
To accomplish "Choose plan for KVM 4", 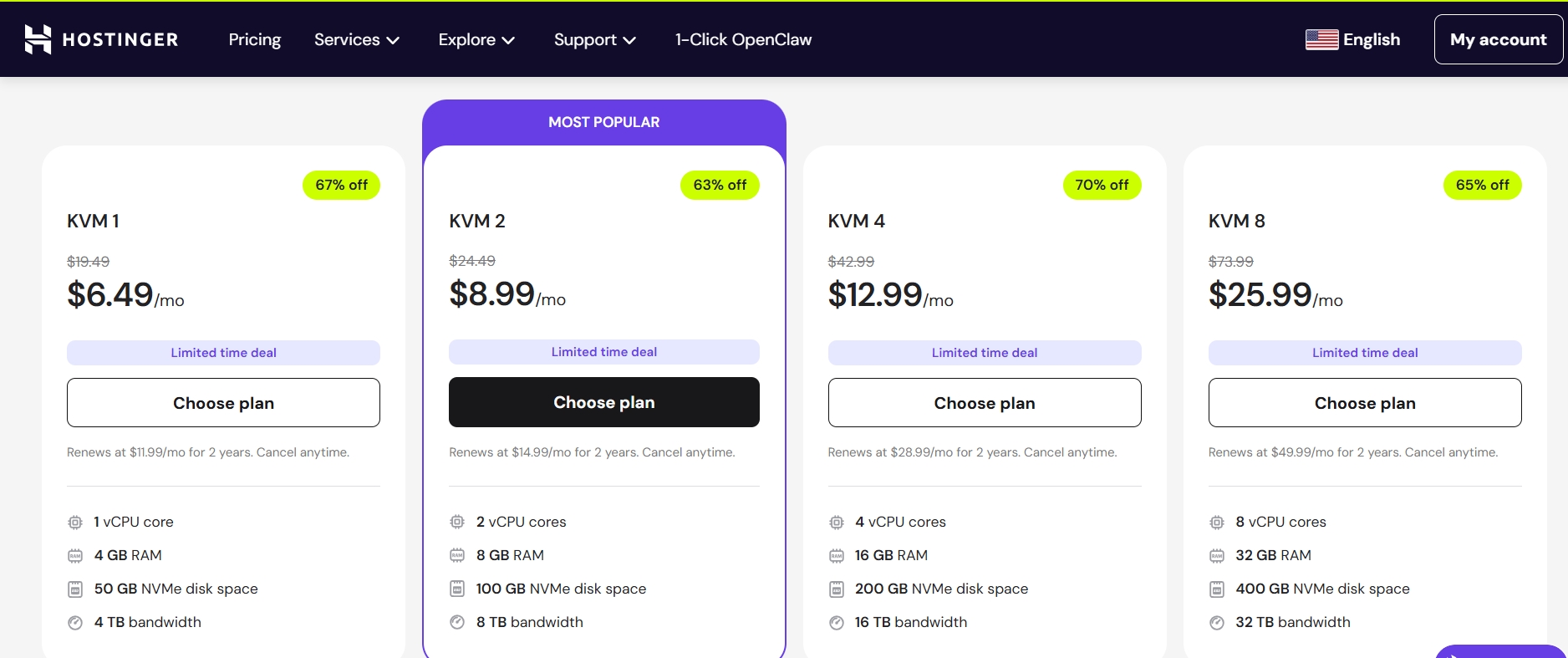I will 985,403.
